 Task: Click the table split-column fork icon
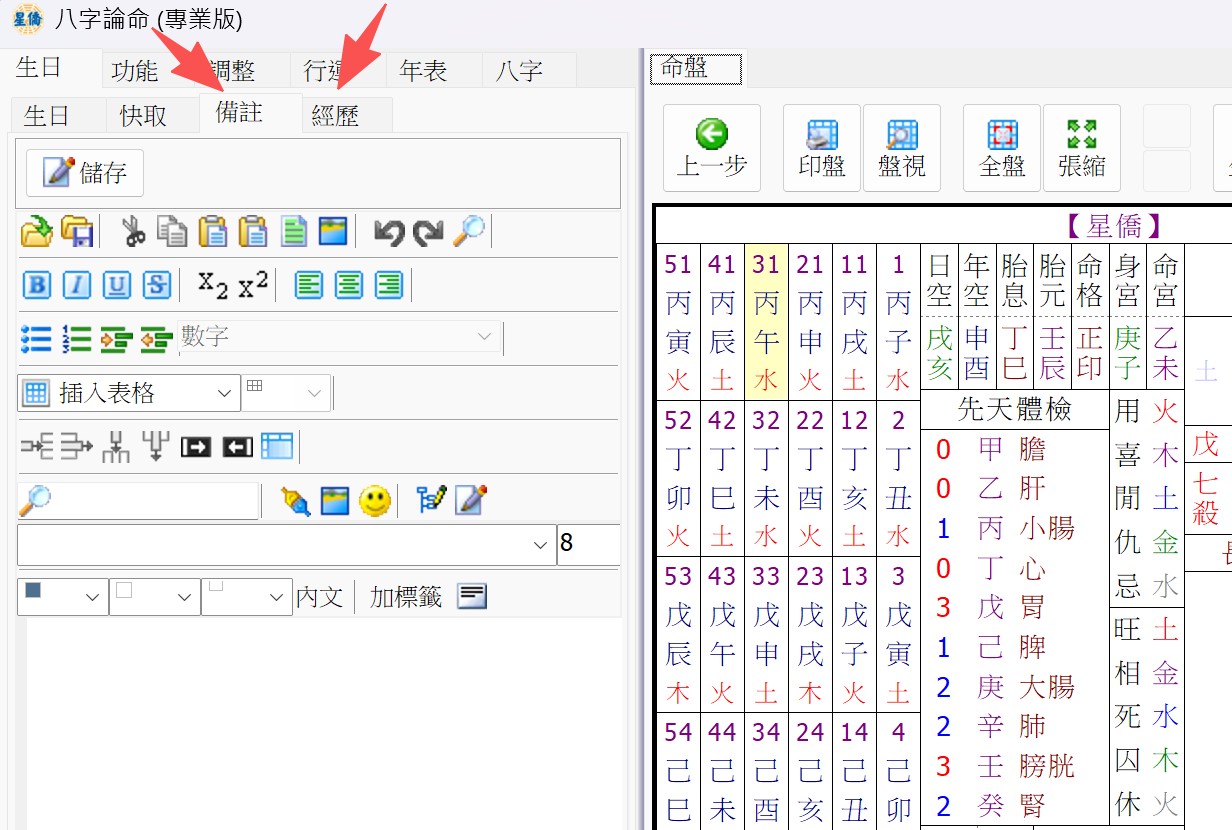tap(116, 446)
